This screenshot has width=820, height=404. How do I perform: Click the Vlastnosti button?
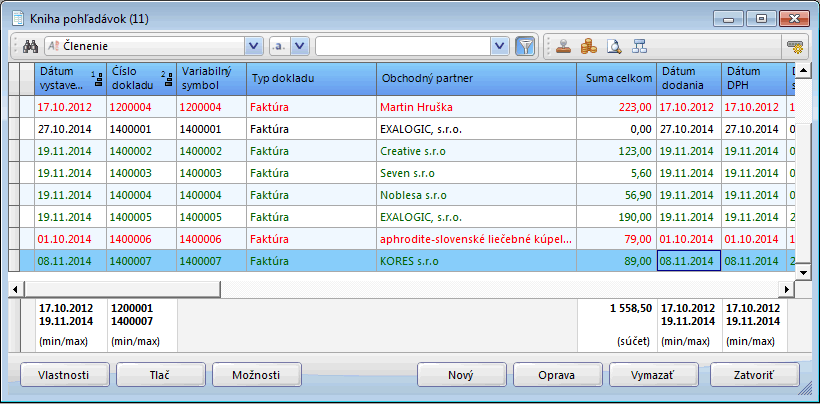pos(64,374)
